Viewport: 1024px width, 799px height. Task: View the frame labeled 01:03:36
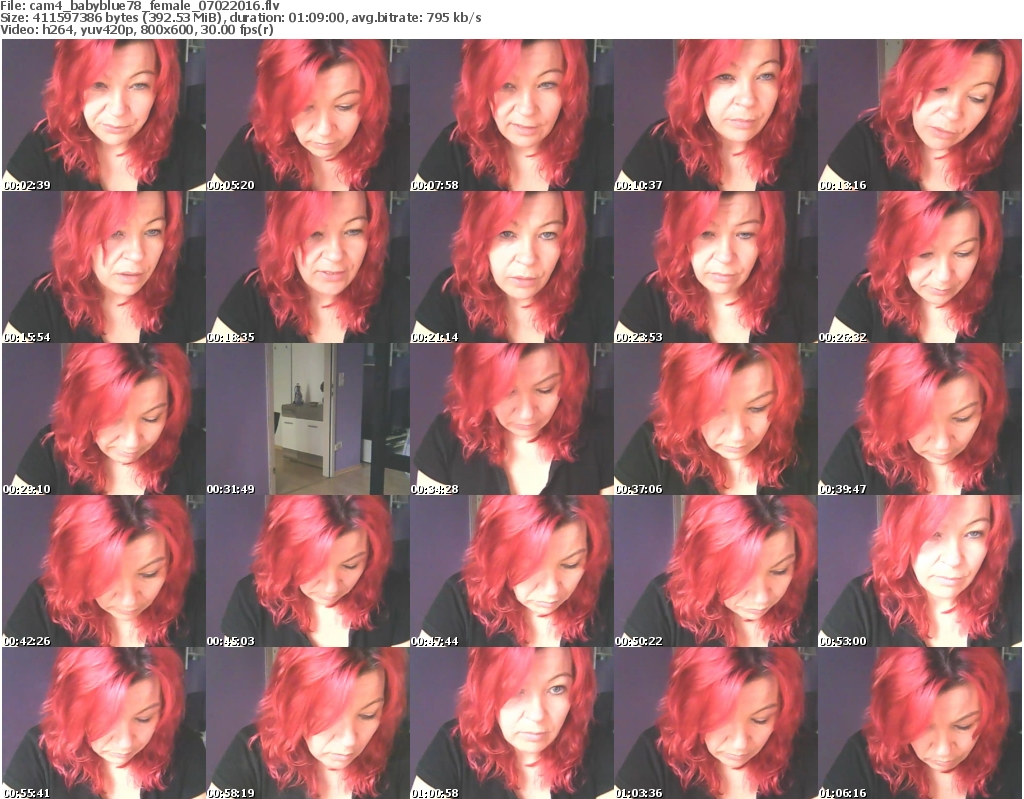716,723
